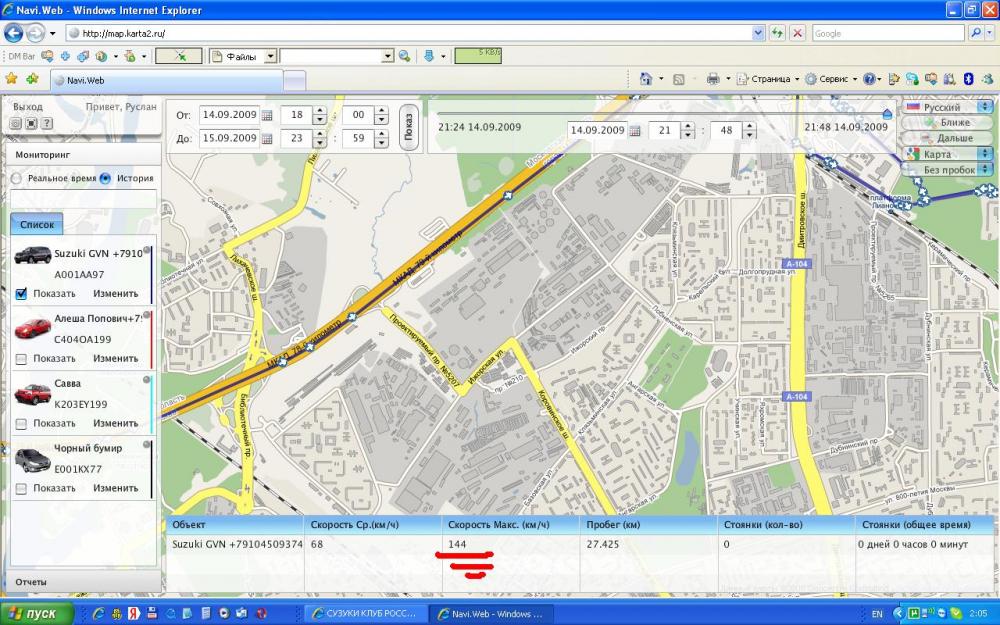This screenshot has height=625, width=1000.
Task: Click the IE home page icon
Action: click(x=646, y=79)
